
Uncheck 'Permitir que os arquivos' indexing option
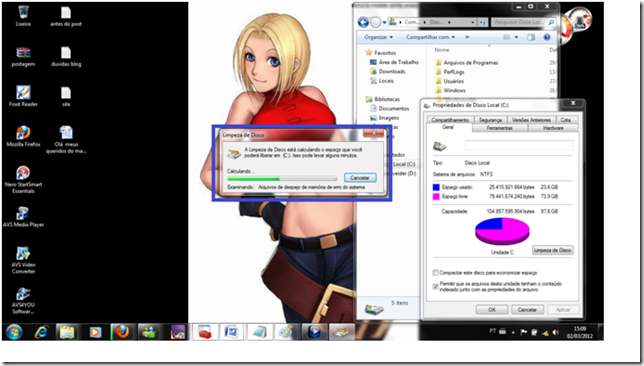point(436,286)
